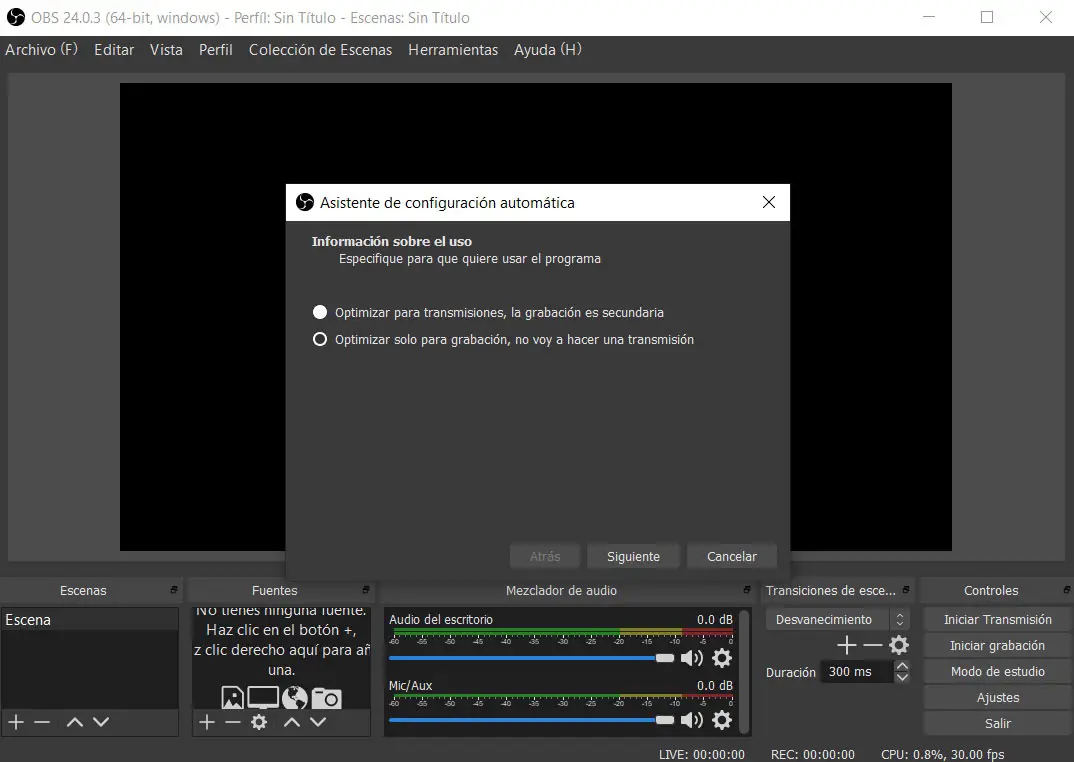Viewport: 1074px width, 762px height.
Task: Undock the Controles panel
Action: click(1066, 590)
